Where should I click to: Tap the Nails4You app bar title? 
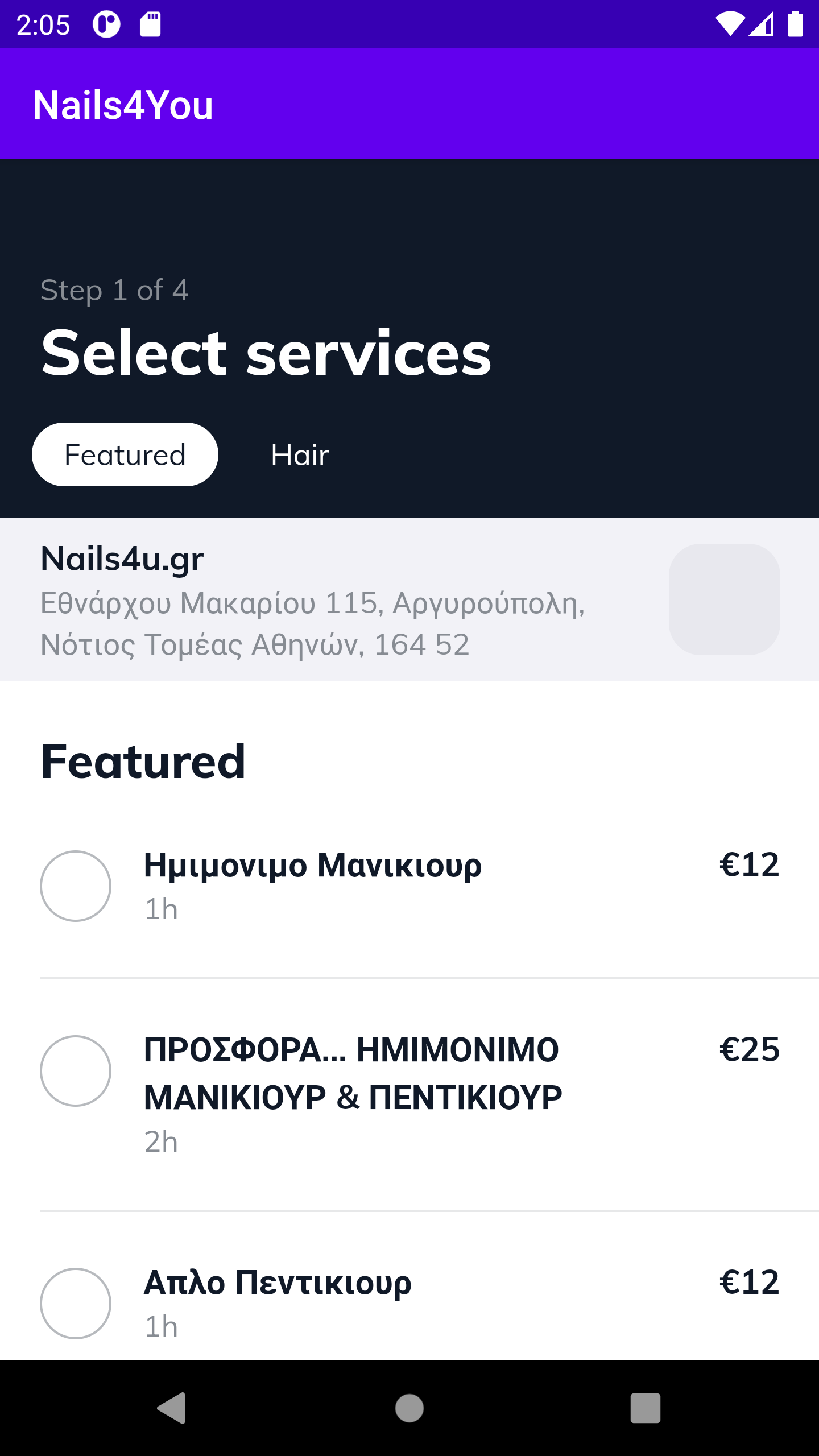coord(123,105)
